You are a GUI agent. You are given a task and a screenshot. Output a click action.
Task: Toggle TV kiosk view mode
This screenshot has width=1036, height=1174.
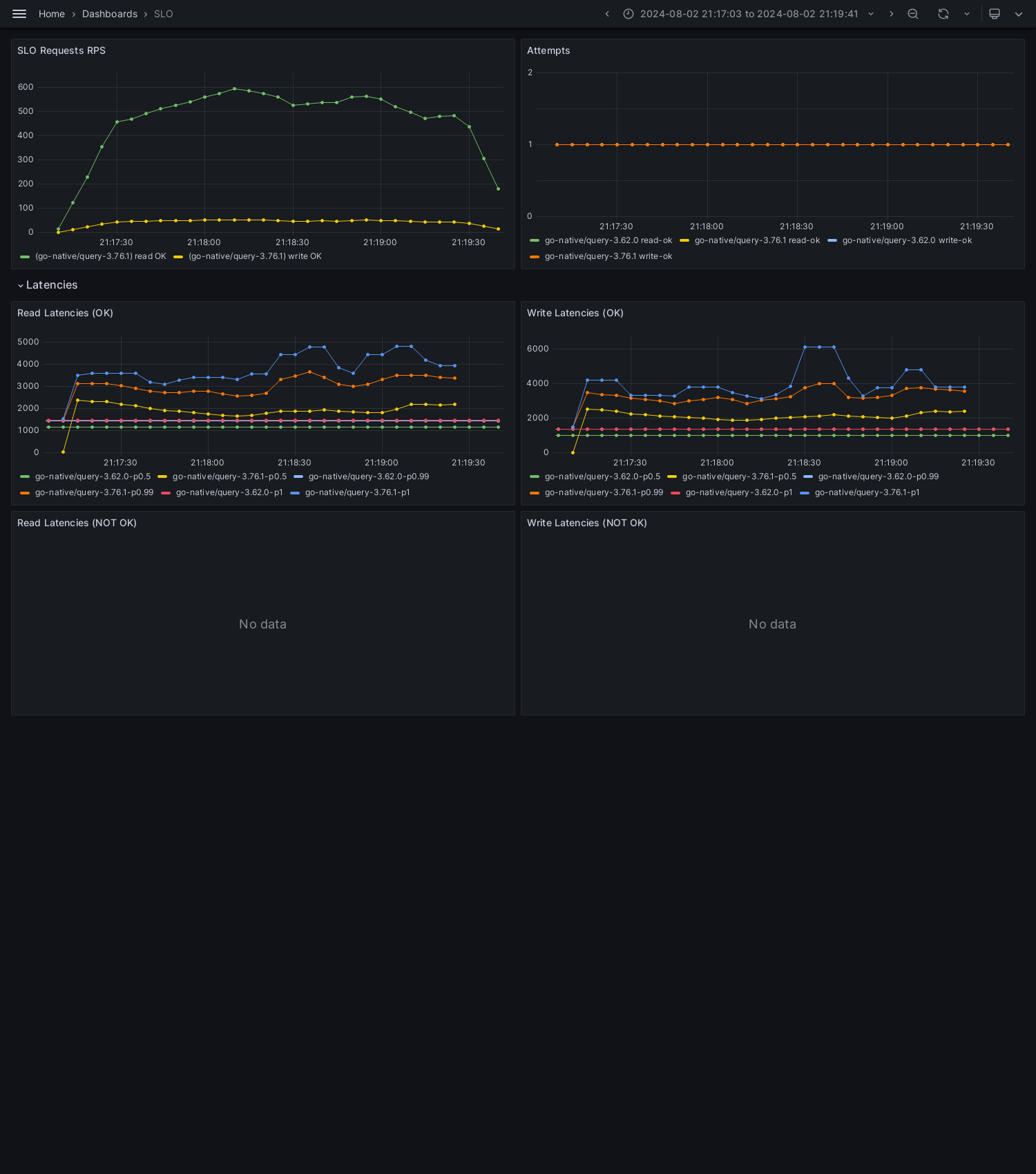(995, 14)
